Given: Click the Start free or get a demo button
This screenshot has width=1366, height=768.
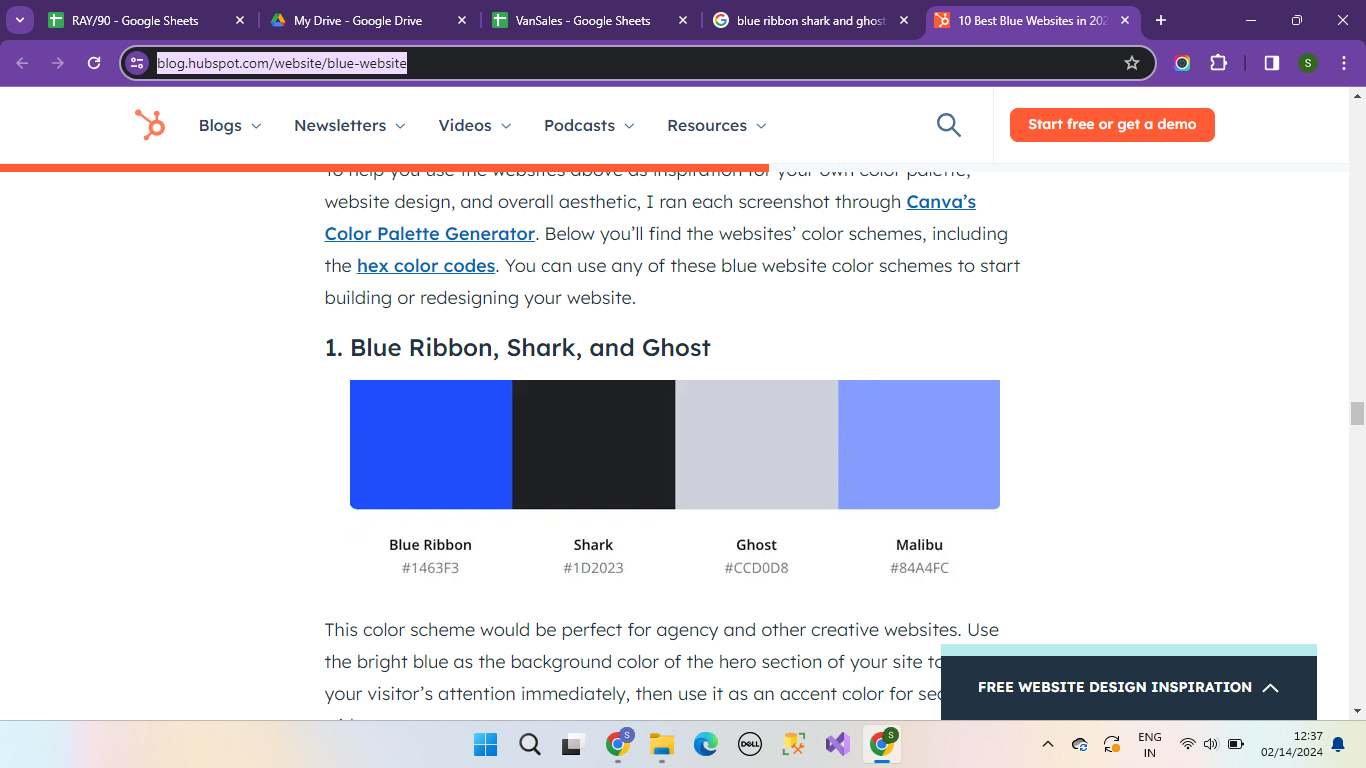Looking at the screenshot, I should click(1112, 125).
